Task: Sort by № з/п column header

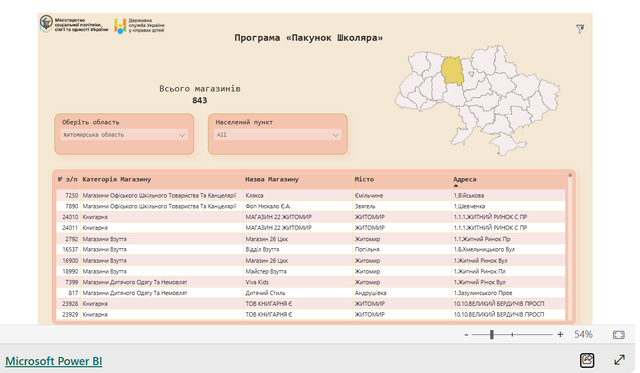Action: (x=67, y=179)
